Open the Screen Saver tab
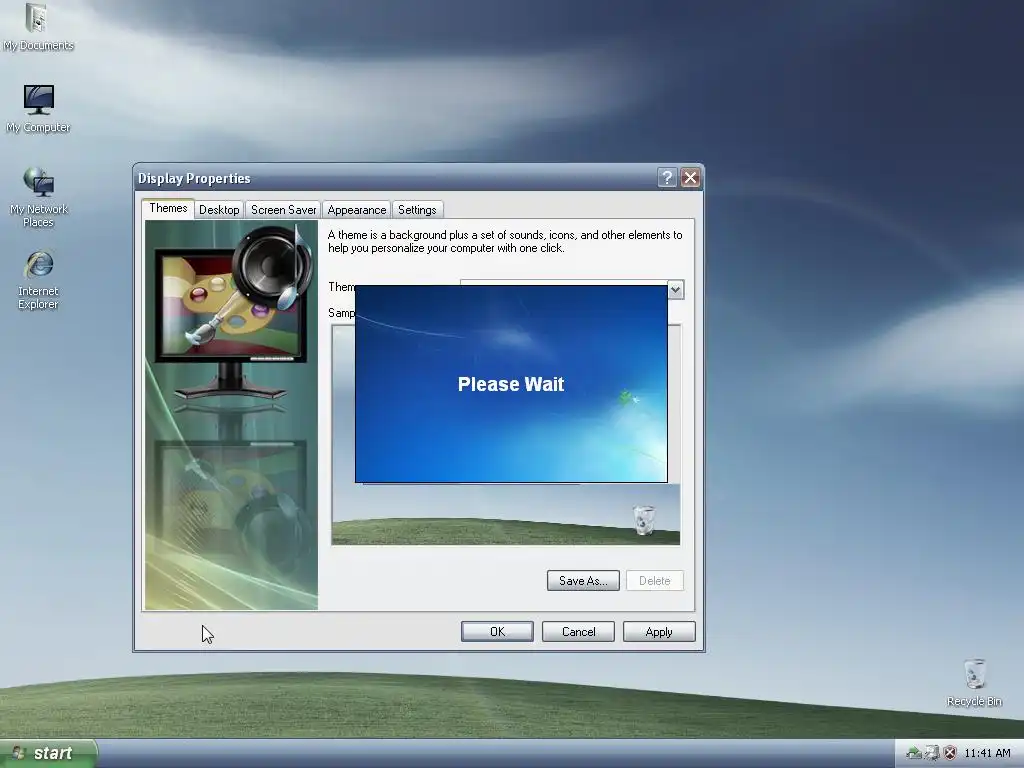 coord(283,210)
